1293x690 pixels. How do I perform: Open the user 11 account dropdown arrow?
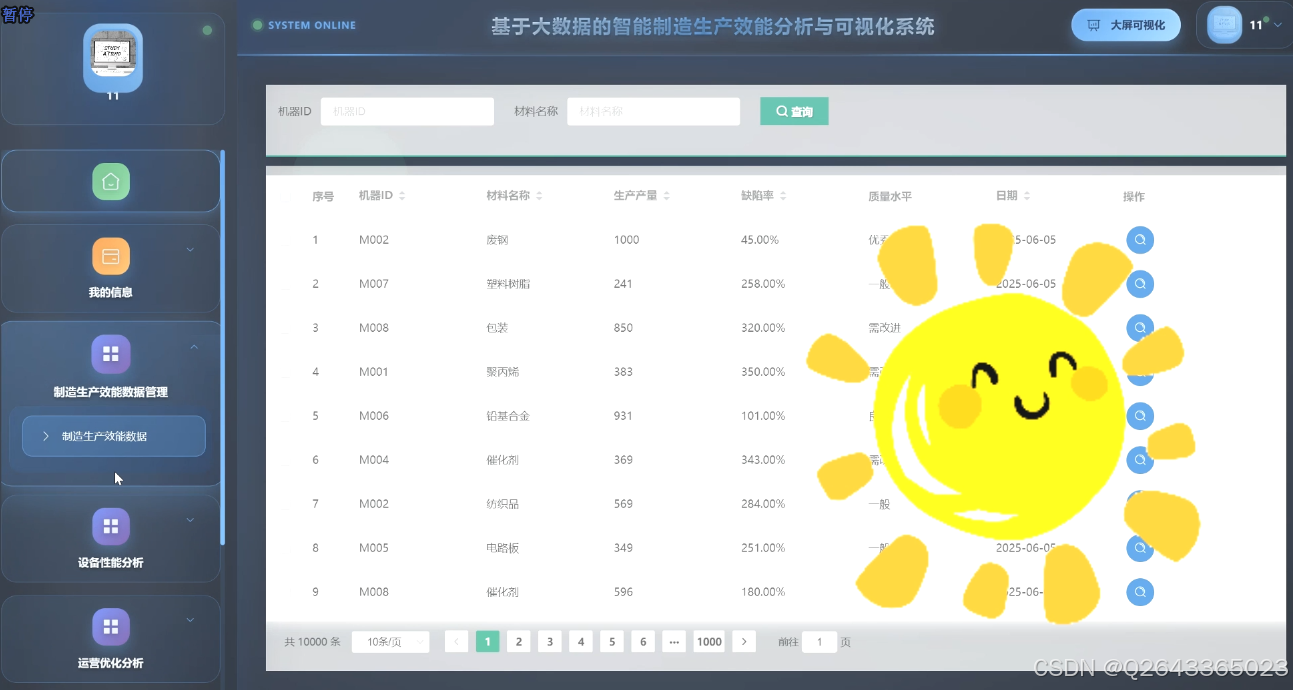point(1278,24)
